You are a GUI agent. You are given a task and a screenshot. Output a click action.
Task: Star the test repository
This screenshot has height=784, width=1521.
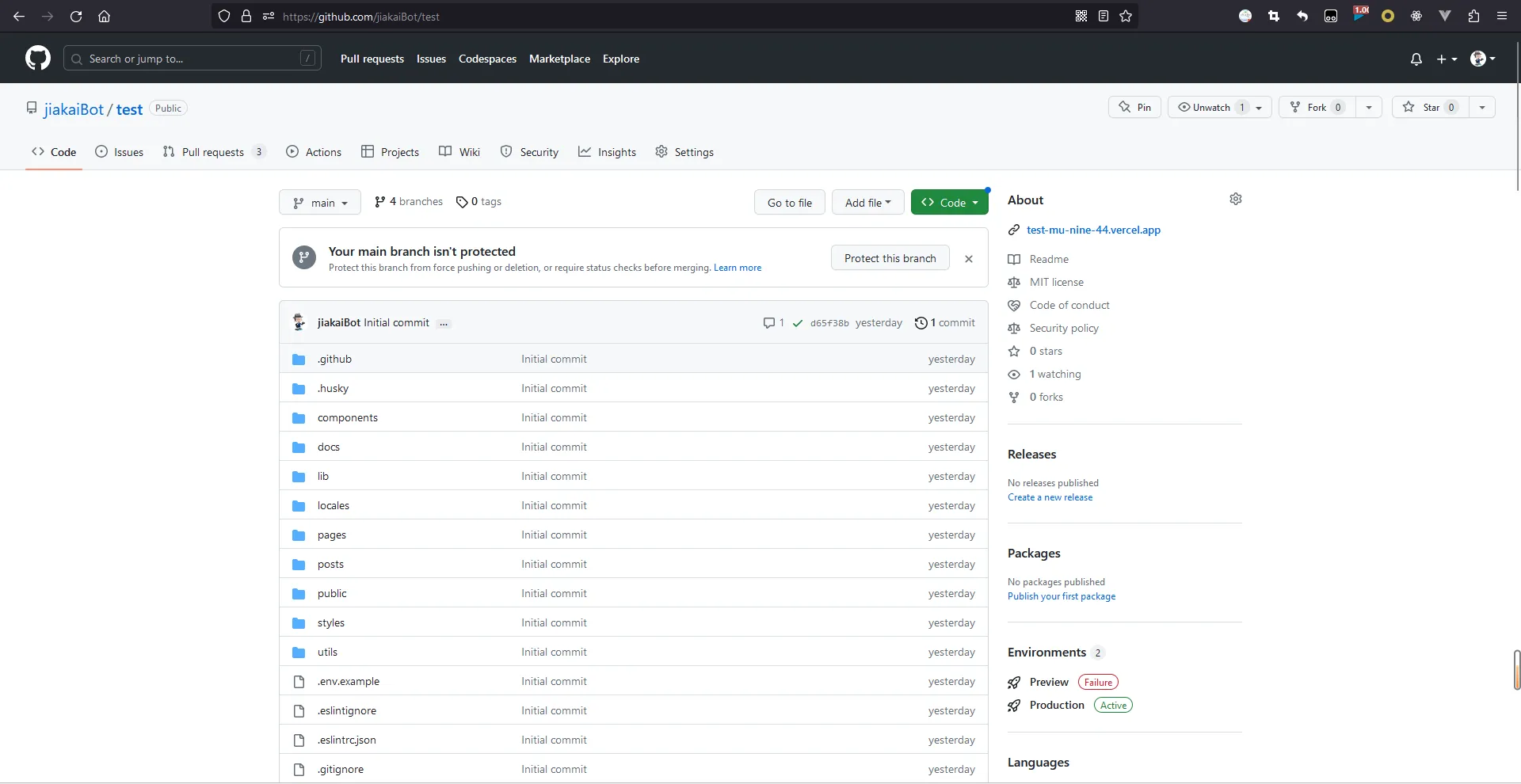click(1430, 107)
